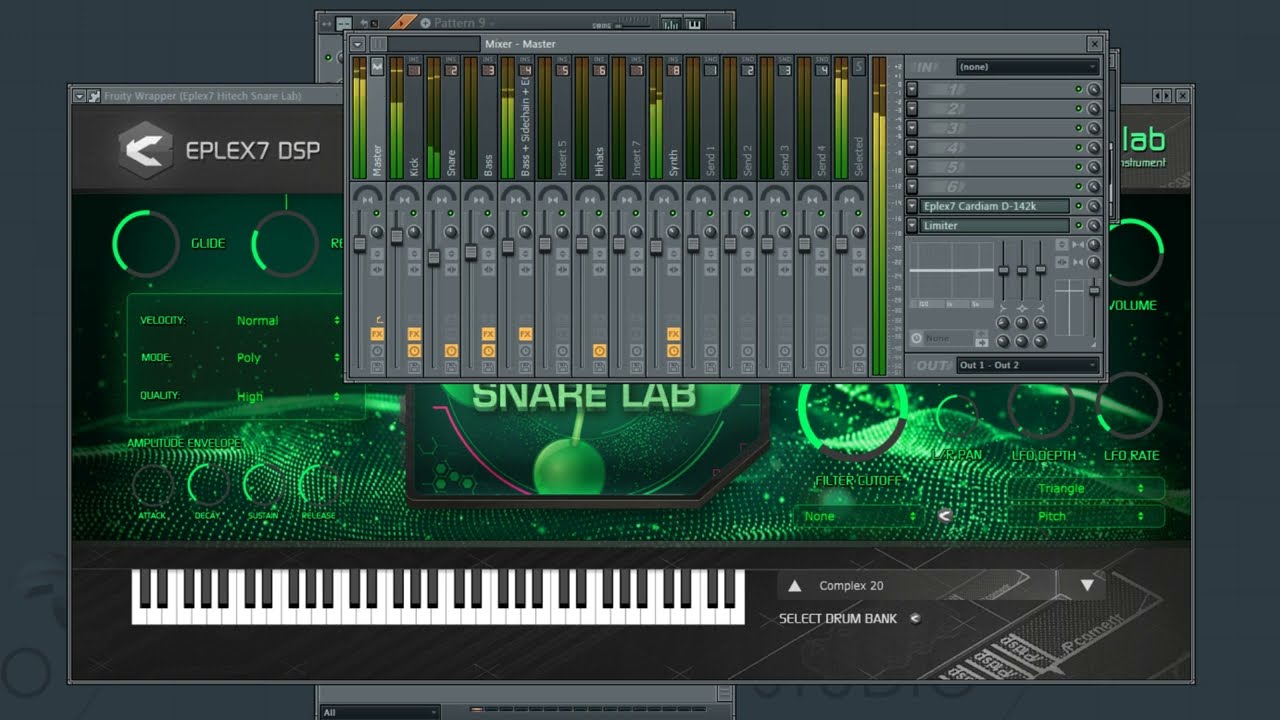The width and height of the screenshot is (1280, 720).
Task: Click a key on the Snare Lab piano keyboard
Action: click(437, 597)
